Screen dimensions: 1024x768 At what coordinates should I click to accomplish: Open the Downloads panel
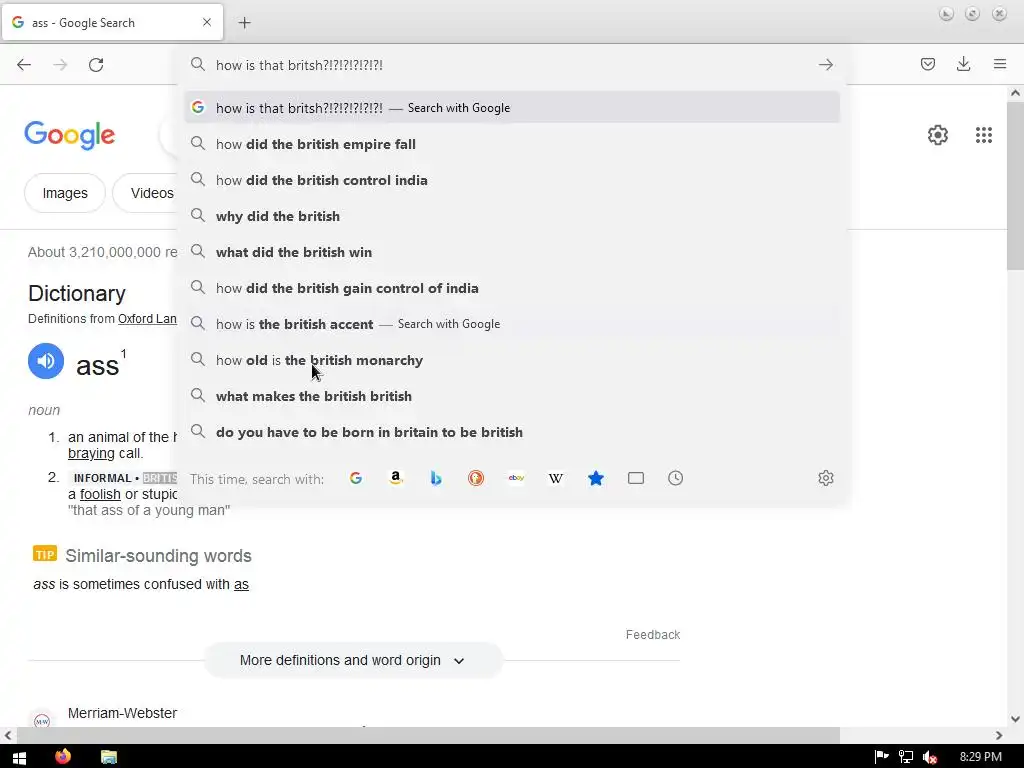(x=963, y=64)
